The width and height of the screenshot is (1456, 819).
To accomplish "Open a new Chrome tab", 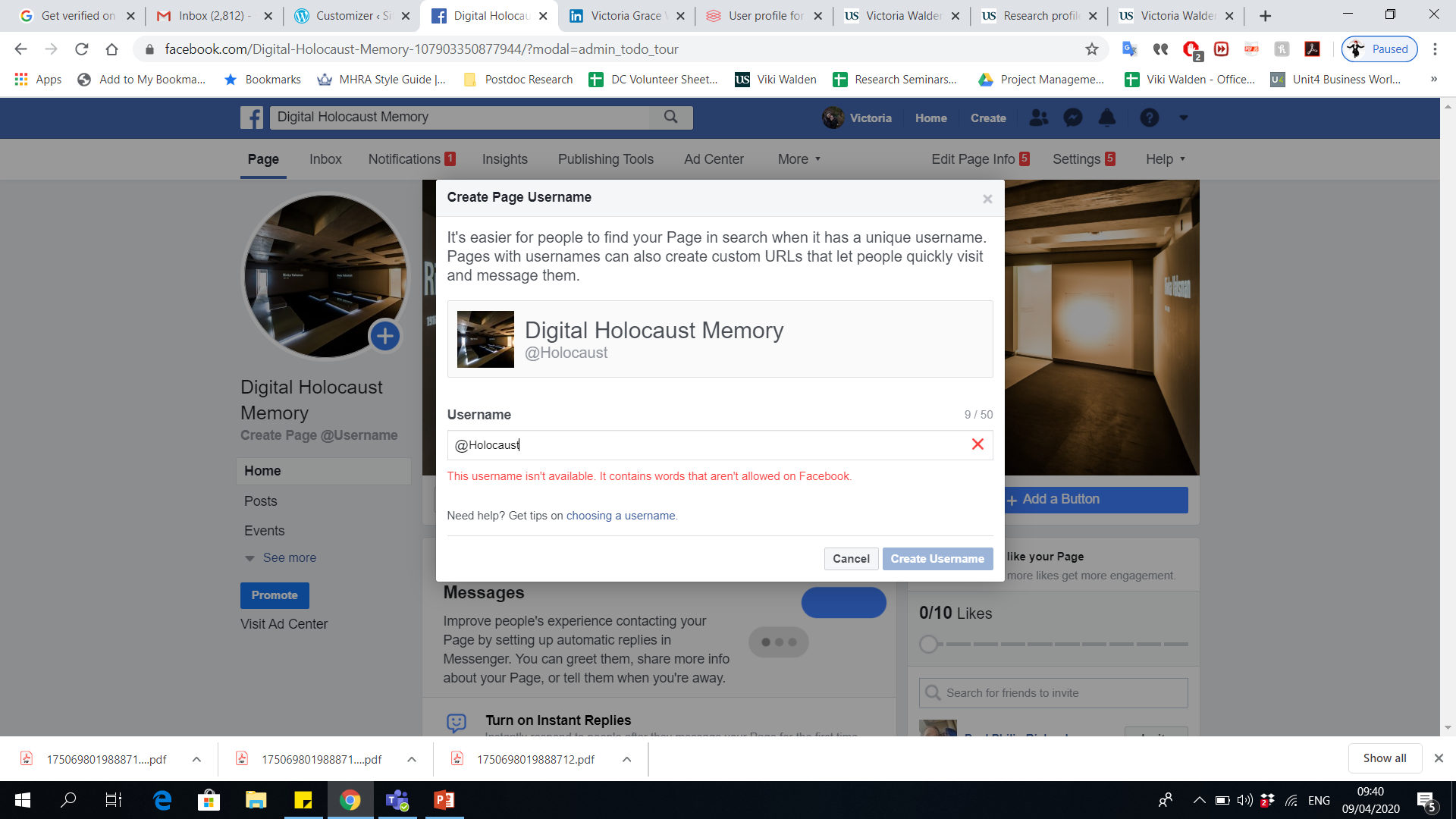I will point(1265,16).
